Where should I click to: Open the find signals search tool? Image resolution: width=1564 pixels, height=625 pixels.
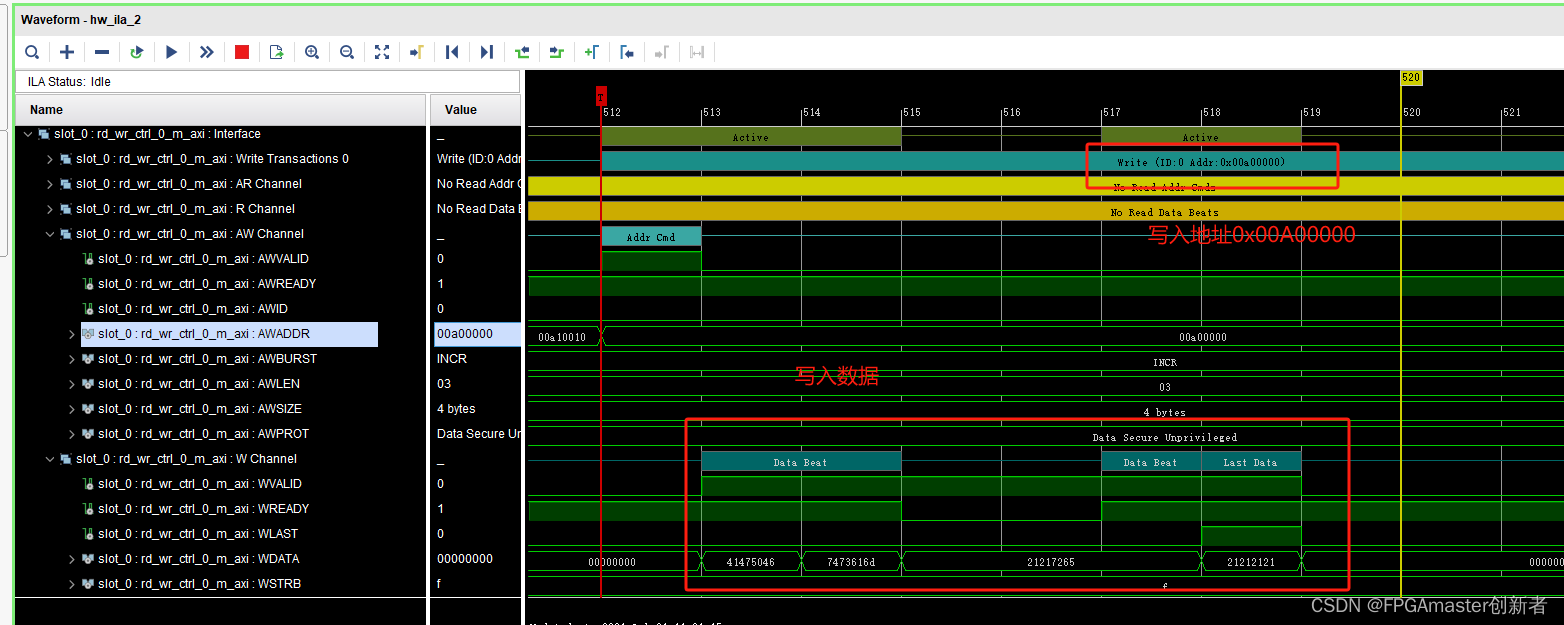click(32, 52)
